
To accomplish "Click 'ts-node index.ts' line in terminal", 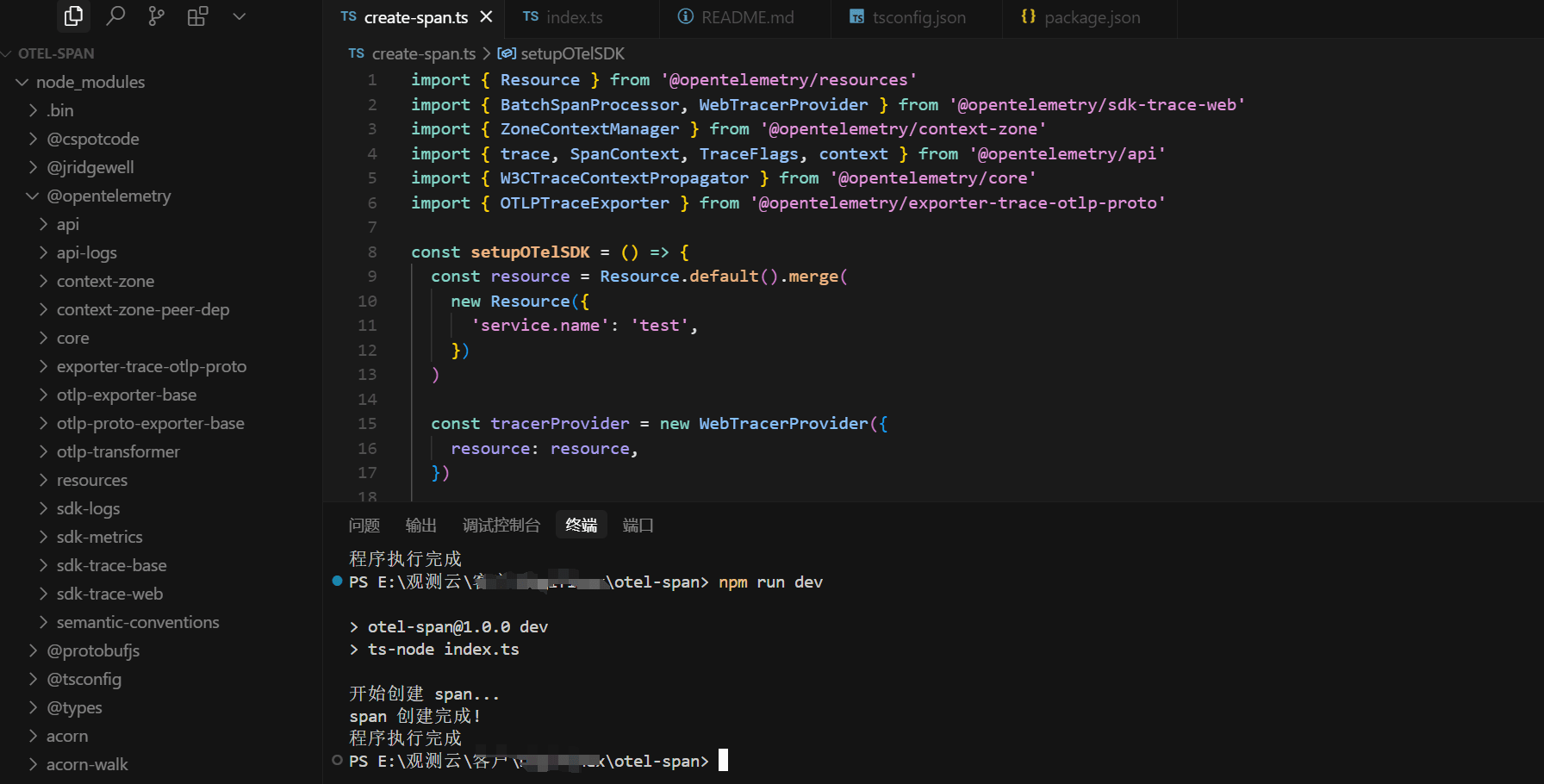I will (444, 650).
